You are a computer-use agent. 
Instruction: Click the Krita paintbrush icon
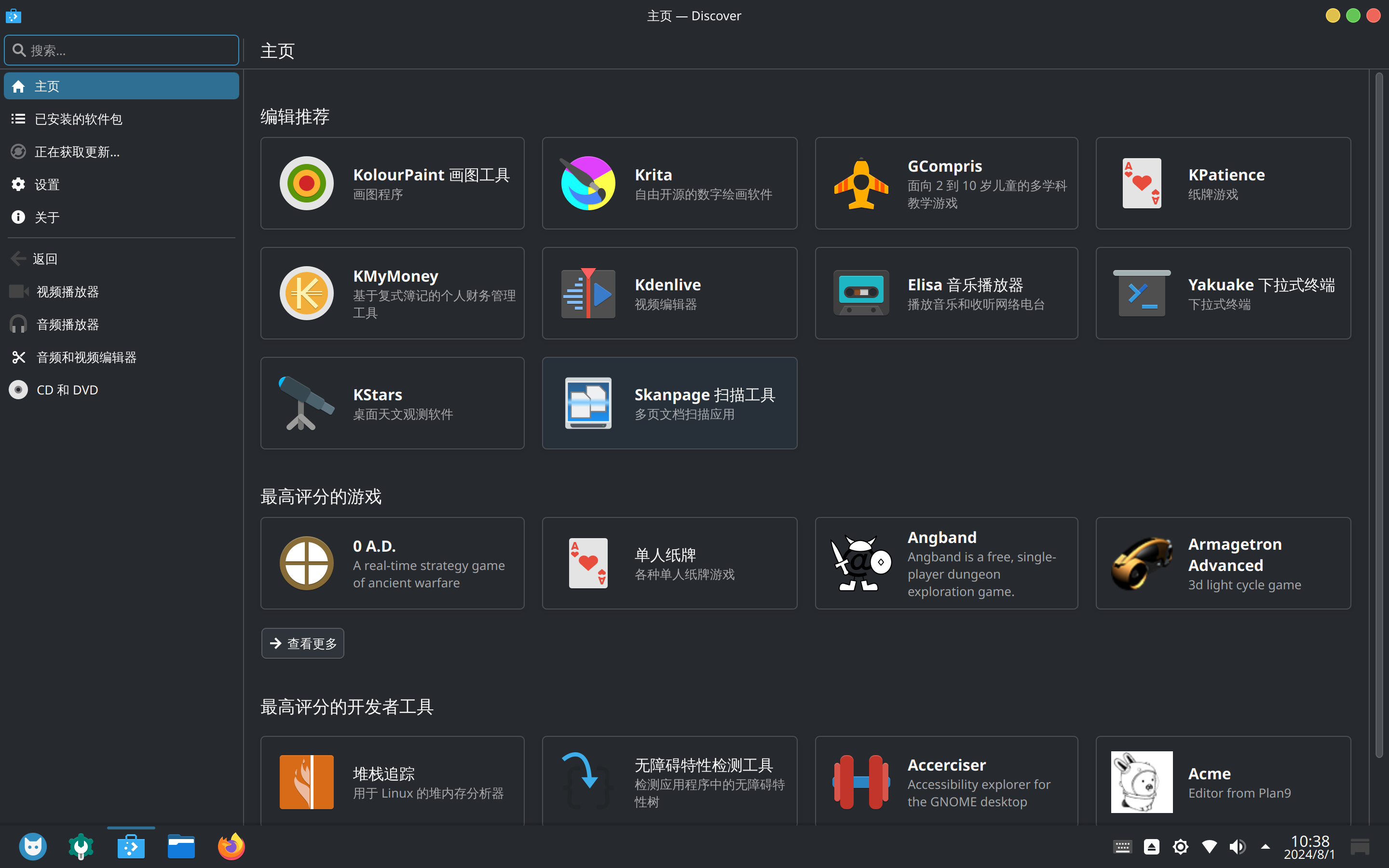point(588,183)
